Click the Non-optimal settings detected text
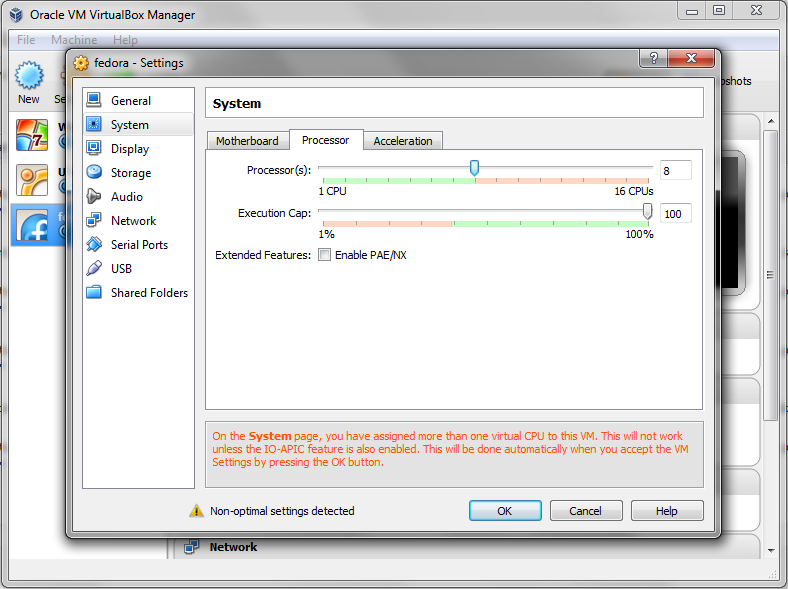The height and width of the screenshot is (589, 788). coord(282,511)
